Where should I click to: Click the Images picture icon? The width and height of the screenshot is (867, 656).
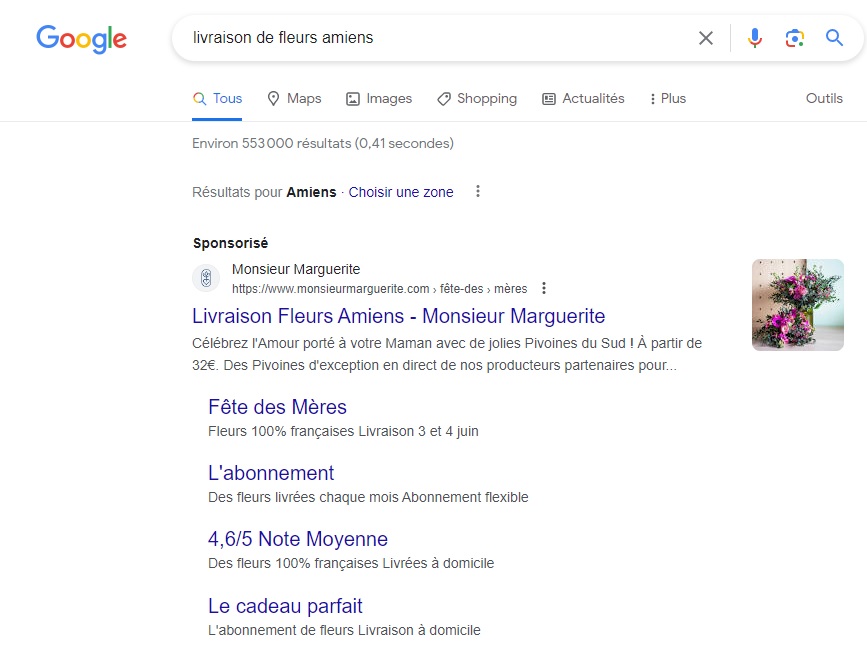click(x=353, y=99)
